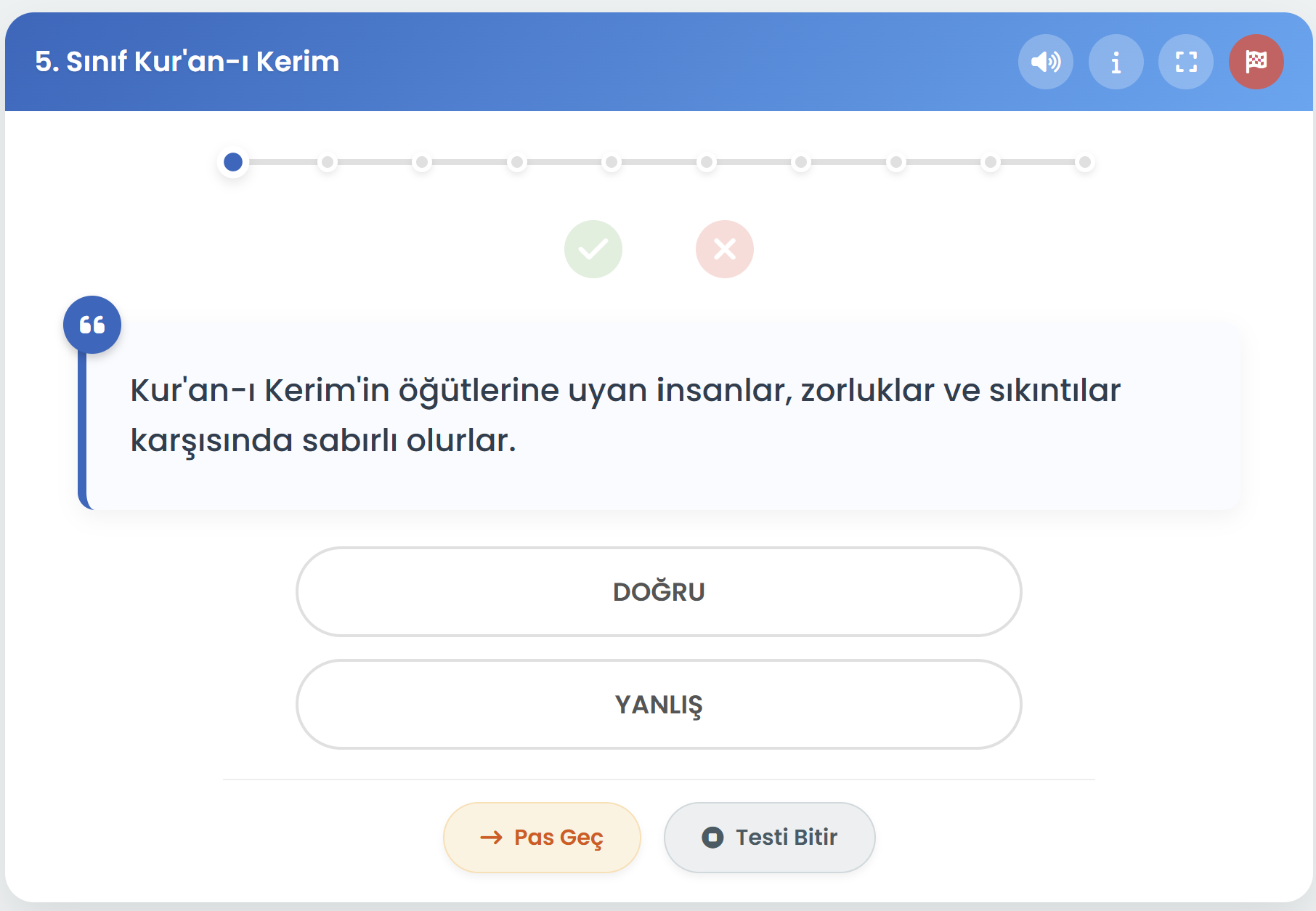The width and height of the screenshot is (1316, 911).
Task: Click the green checkmark score indicator
Action: (593, 249)
